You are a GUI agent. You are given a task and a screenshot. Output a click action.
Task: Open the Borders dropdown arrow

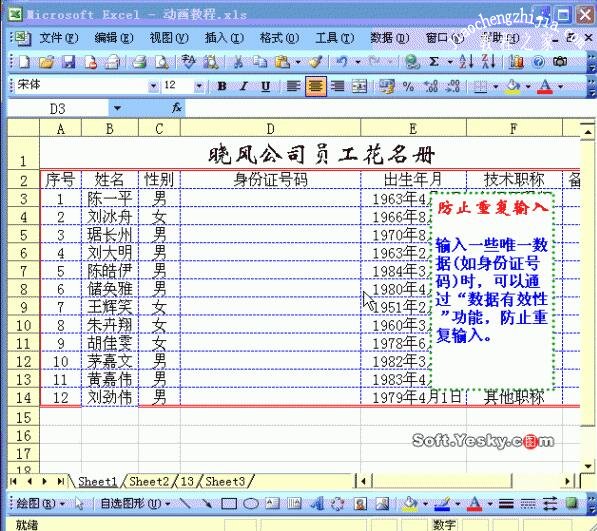[496, 86]
